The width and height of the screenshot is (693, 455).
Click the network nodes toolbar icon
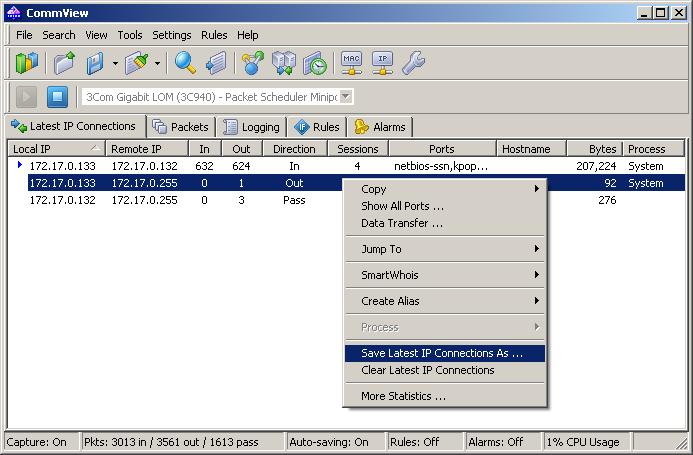252,63
